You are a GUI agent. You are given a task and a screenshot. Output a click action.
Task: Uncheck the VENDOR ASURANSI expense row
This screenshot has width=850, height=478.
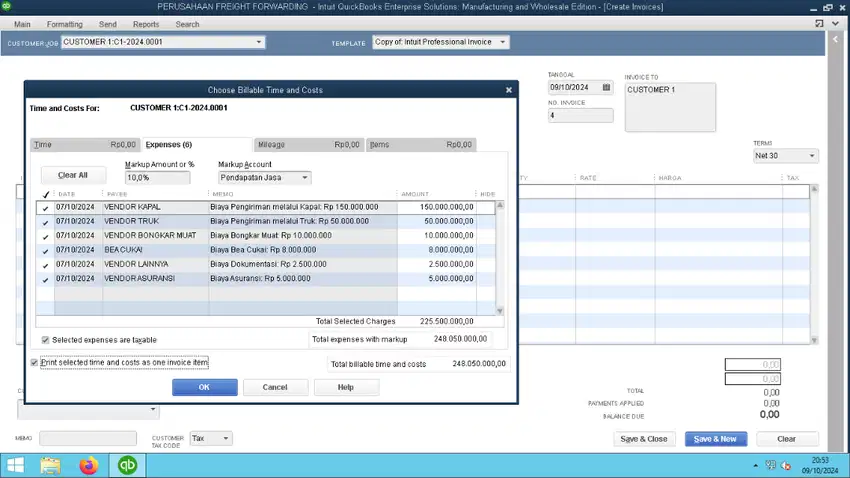point(46,279)
